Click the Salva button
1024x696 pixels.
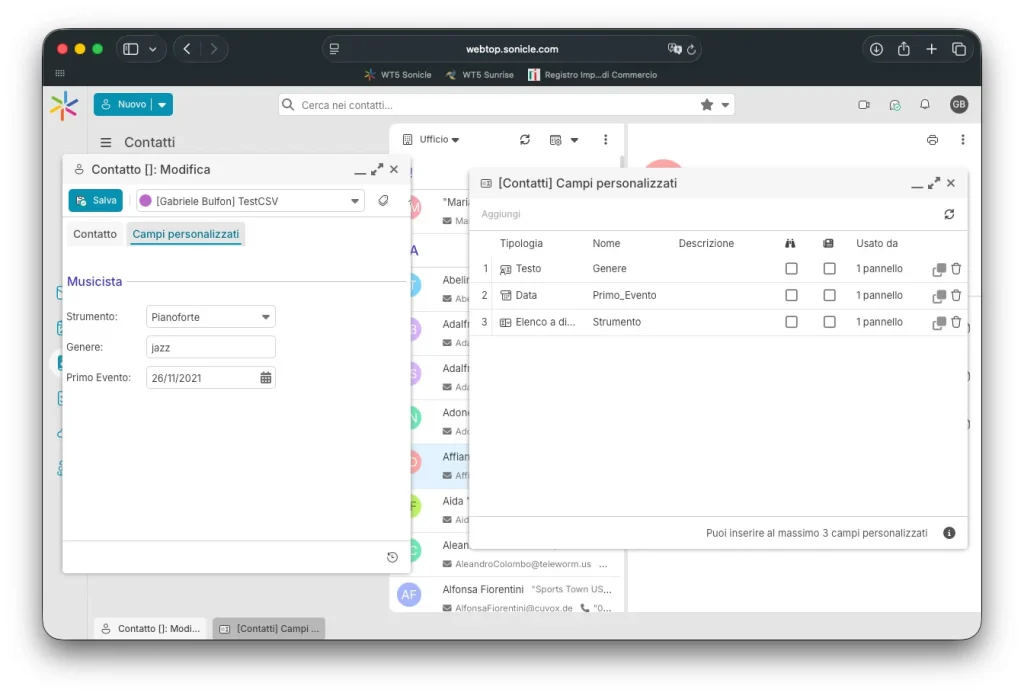96,201
